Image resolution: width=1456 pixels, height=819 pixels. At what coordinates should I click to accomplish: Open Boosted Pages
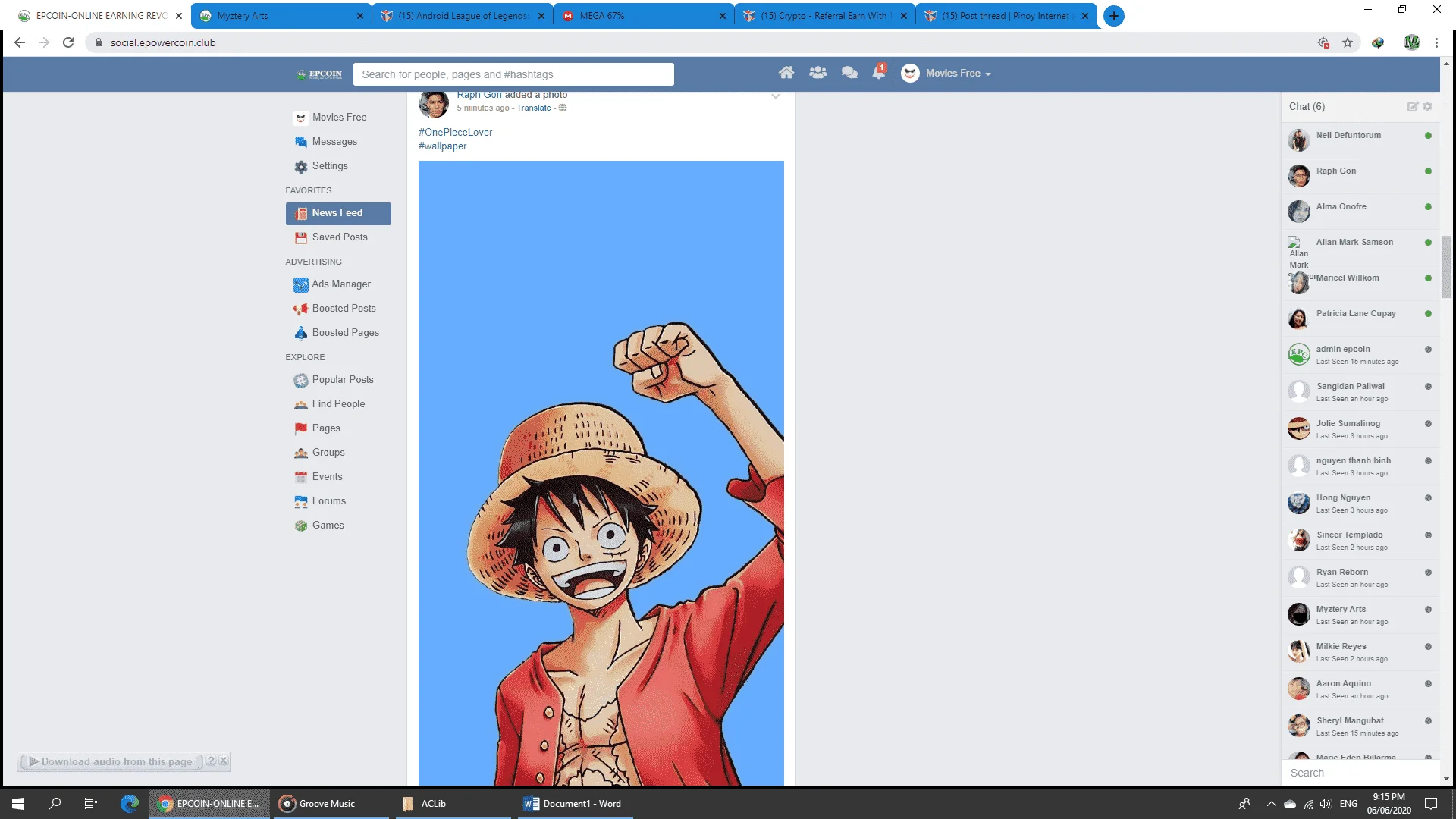click(337, 333)
